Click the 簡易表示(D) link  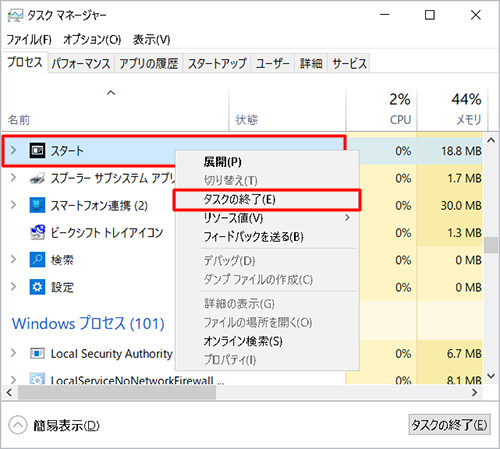[x=66, y=426]
